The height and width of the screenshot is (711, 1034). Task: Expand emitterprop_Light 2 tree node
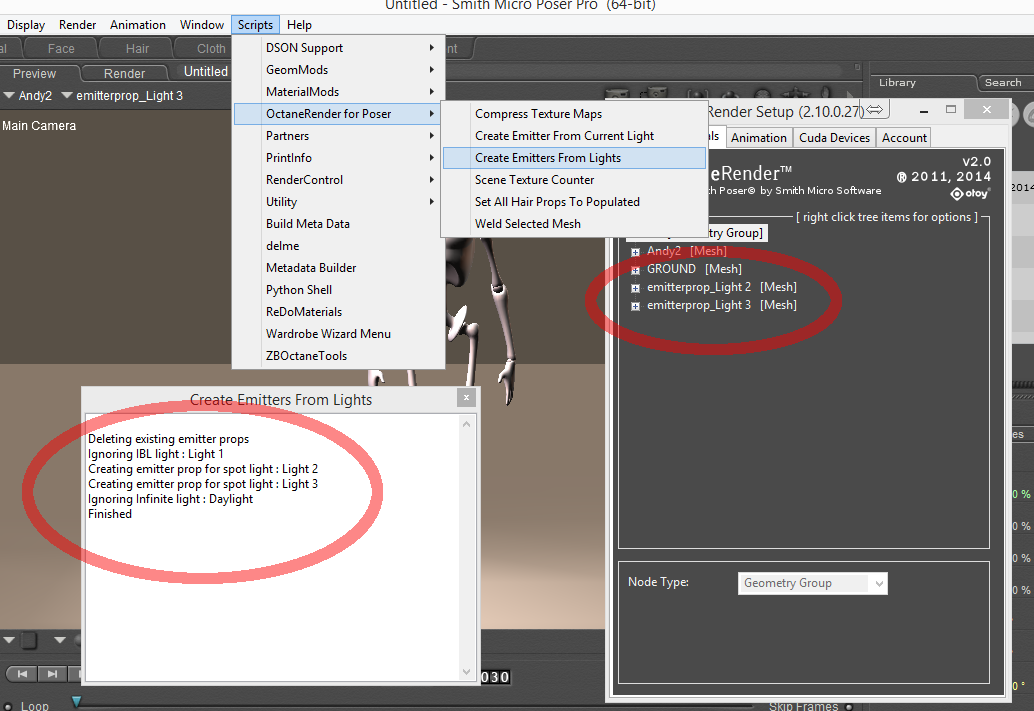(x=635, y=288)
